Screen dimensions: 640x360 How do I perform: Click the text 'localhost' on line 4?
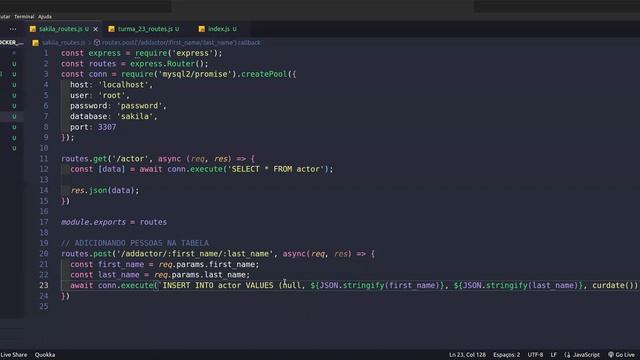coord(123,85)
